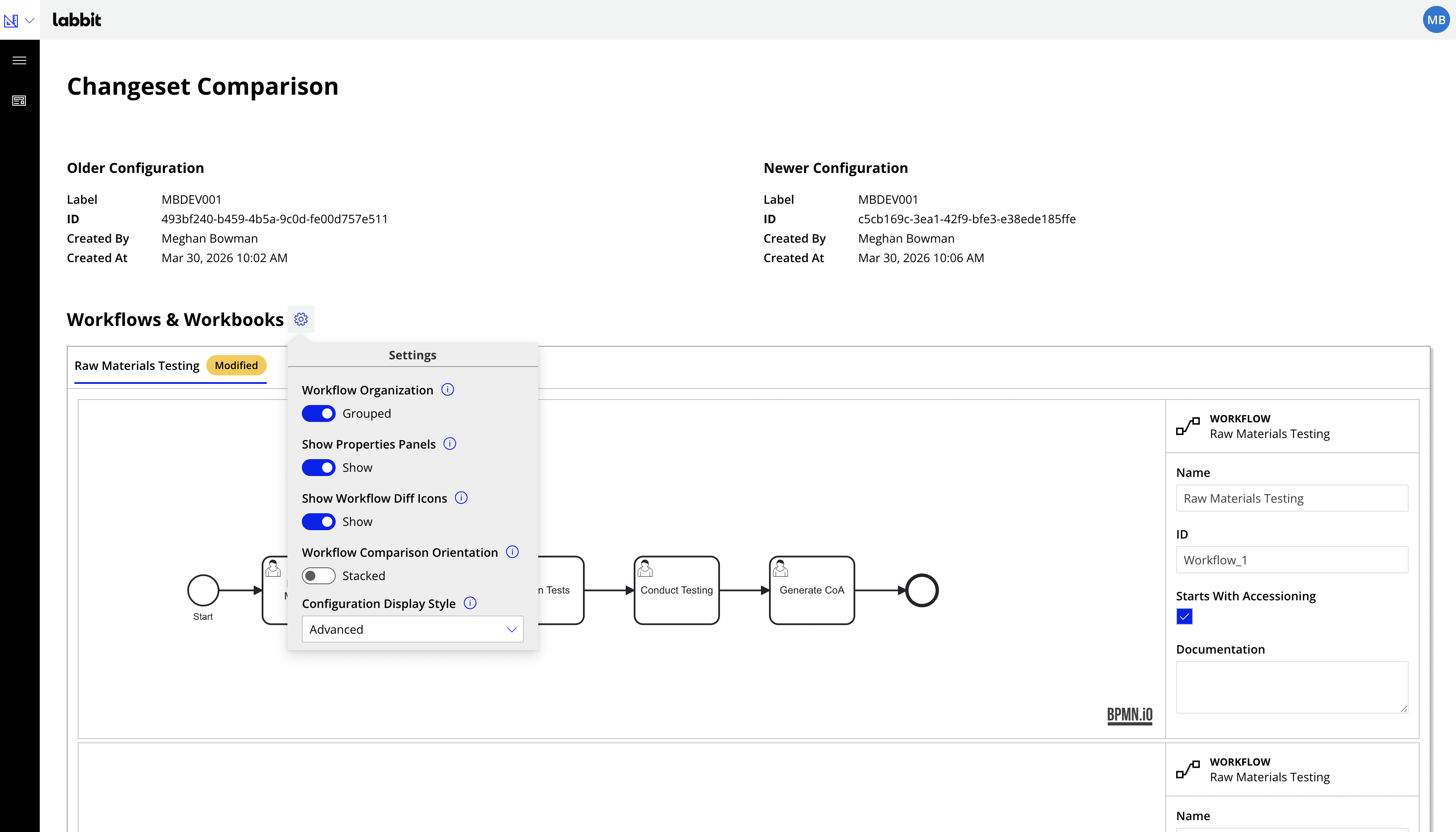1456x832 pixels.
Task: Click the BPMN.iO logo link
Action: [1129, 715]
